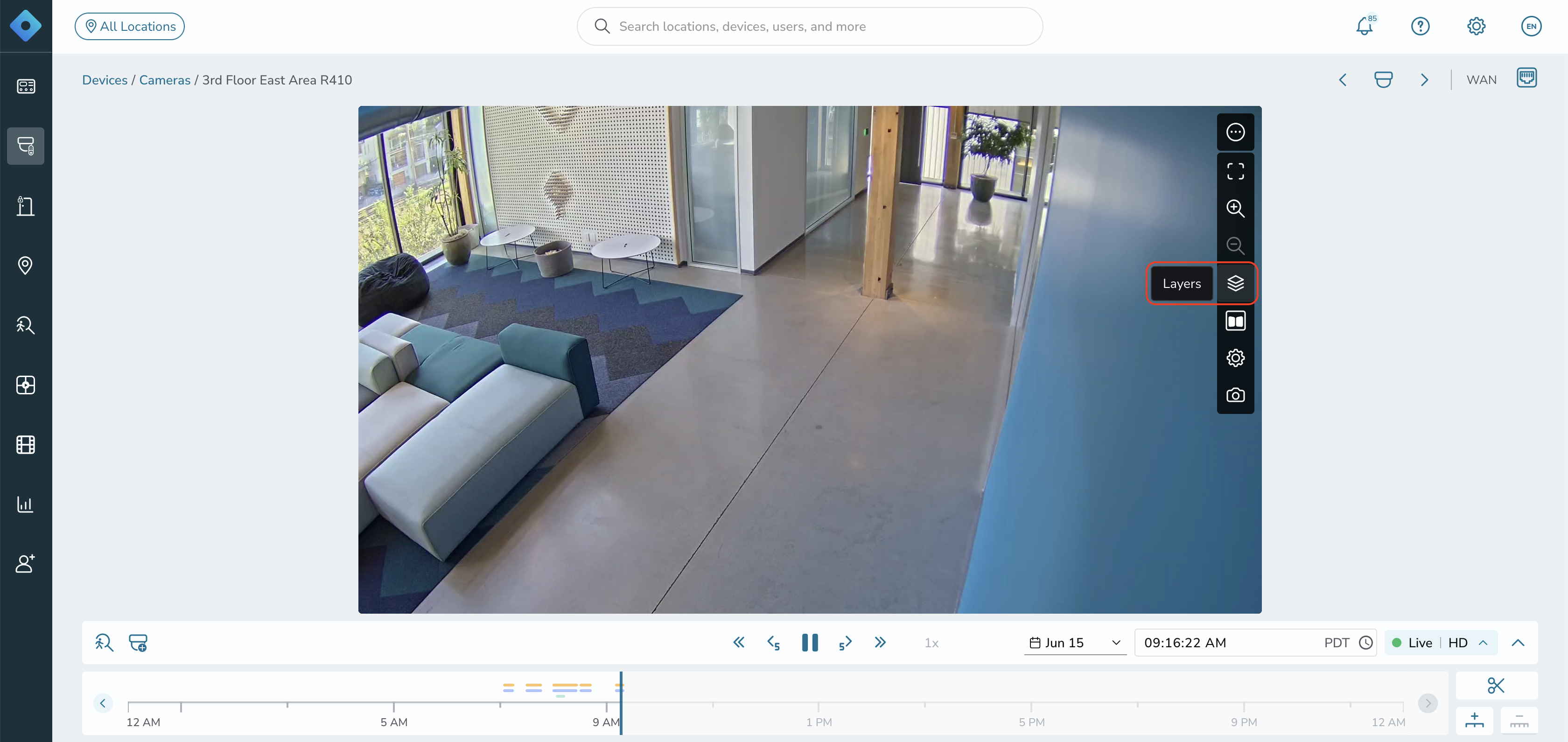1568x742 pixels.
Task: Take a snapshot with the camera icon
Action: [1235, 396]
